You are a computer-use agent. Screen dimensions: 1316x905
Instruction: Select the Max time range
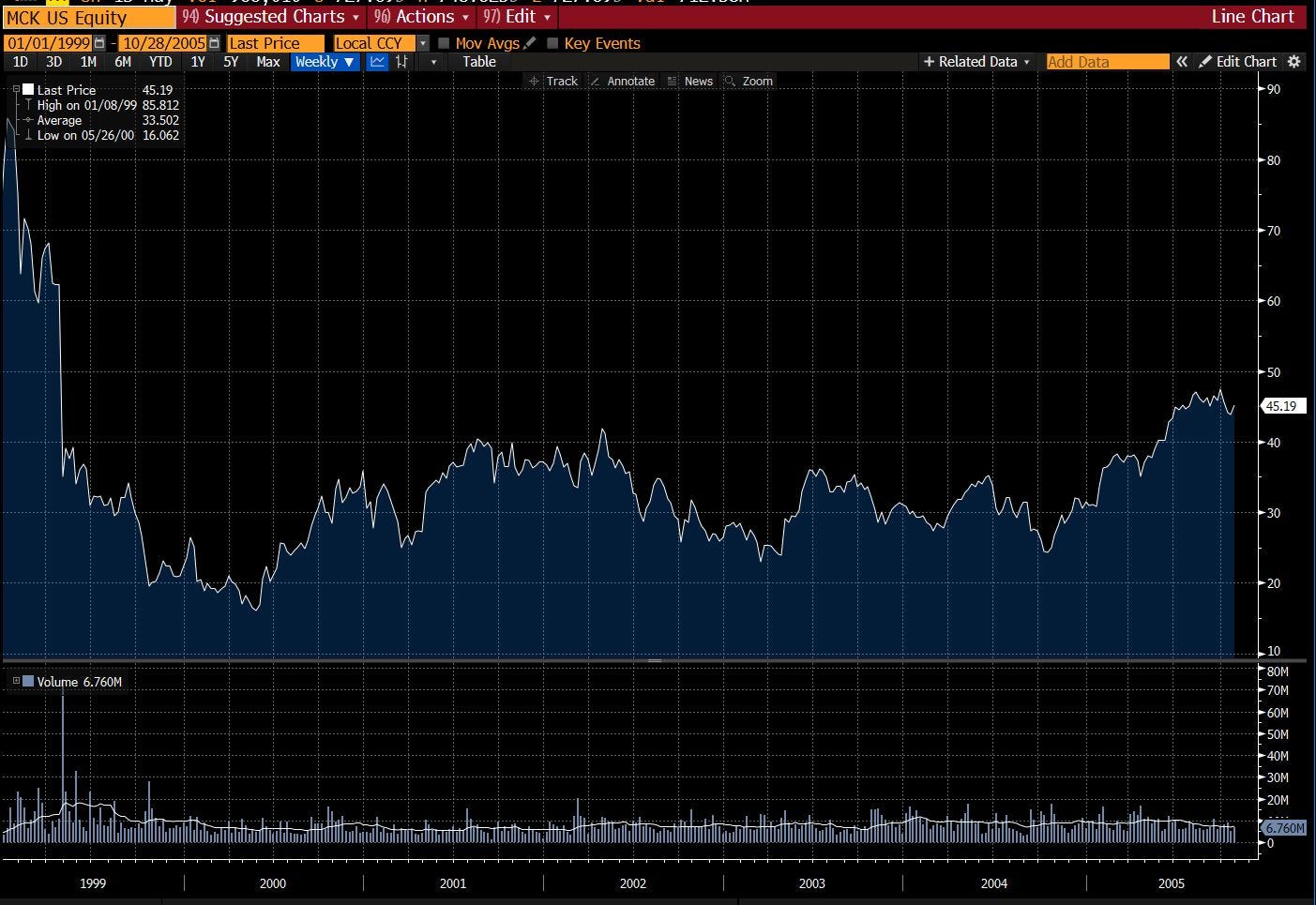pos(268,62)
